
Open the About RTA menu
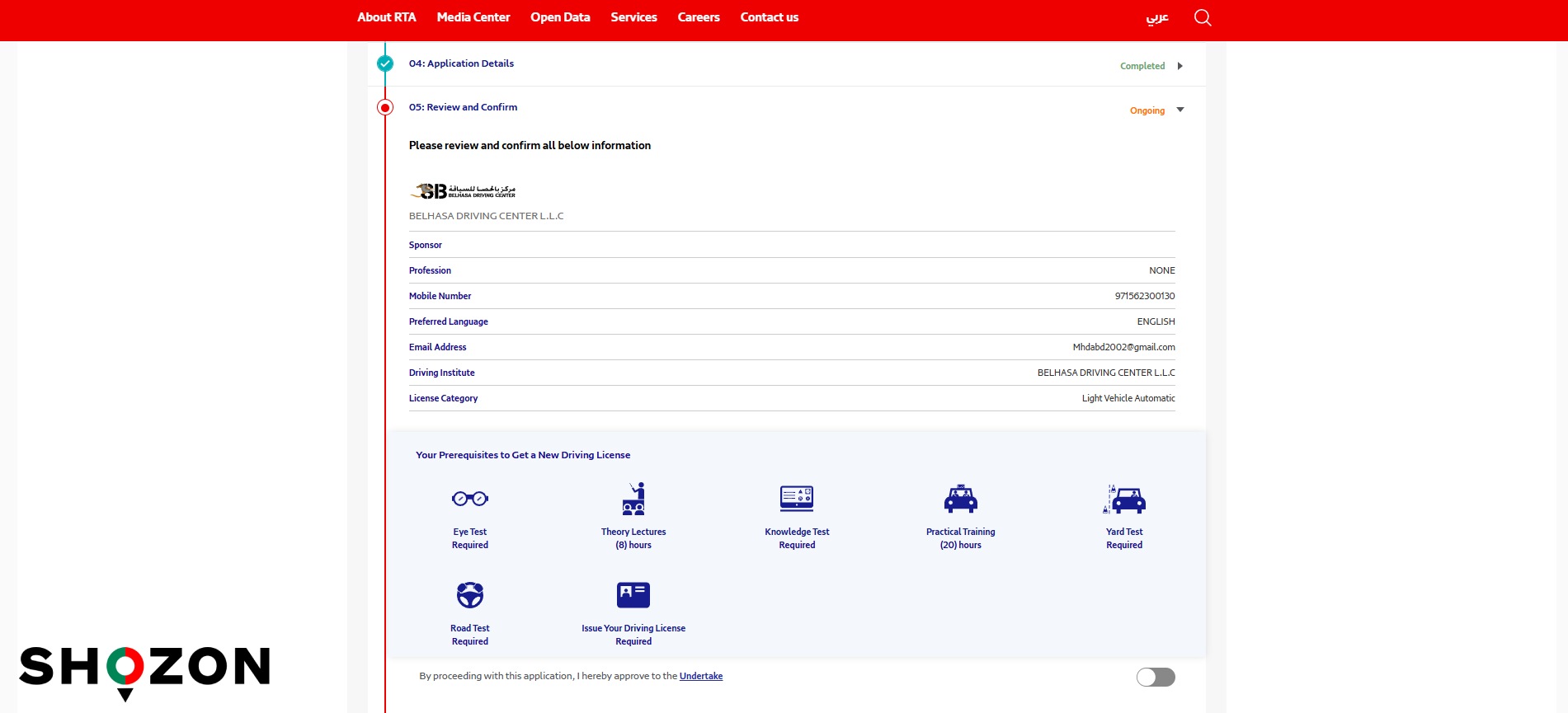[386, 17]
